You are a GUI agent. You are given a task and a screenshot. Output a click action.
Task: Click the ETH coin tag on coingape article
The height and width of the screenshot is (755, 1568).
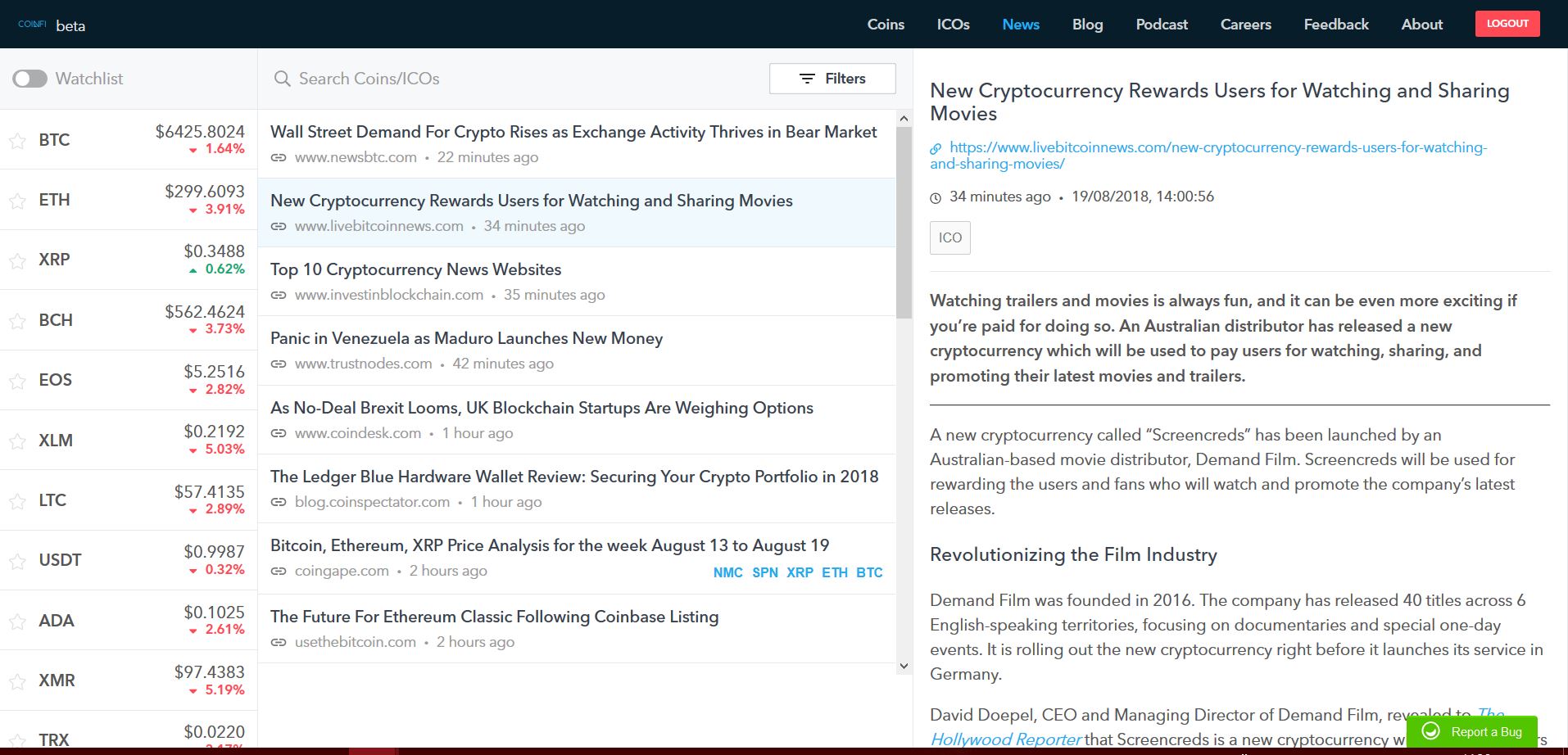pyautogui.click(x=835, y=572)
